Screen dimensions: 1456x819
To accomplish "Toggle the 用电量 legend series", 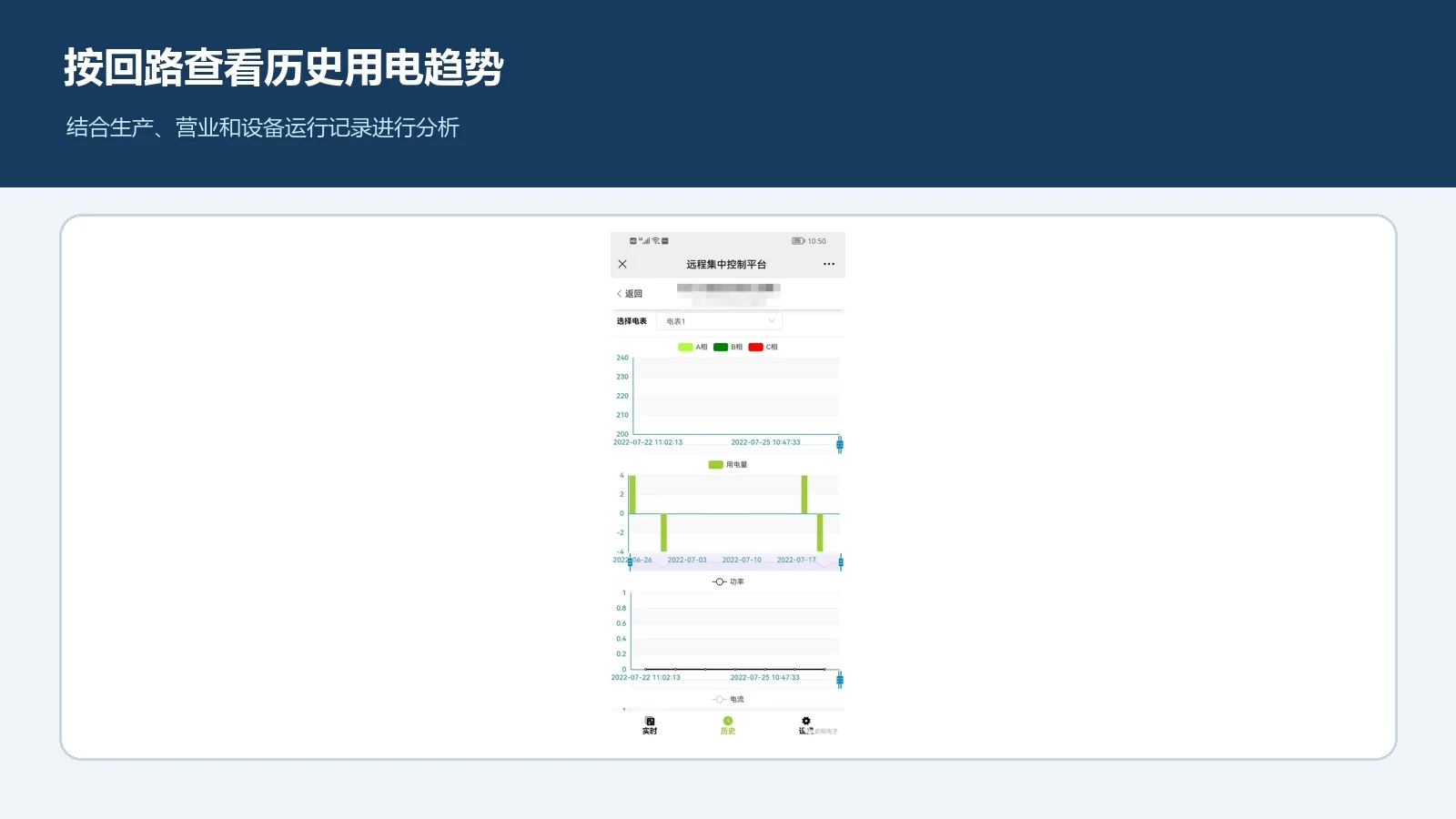I will [728, 465].
